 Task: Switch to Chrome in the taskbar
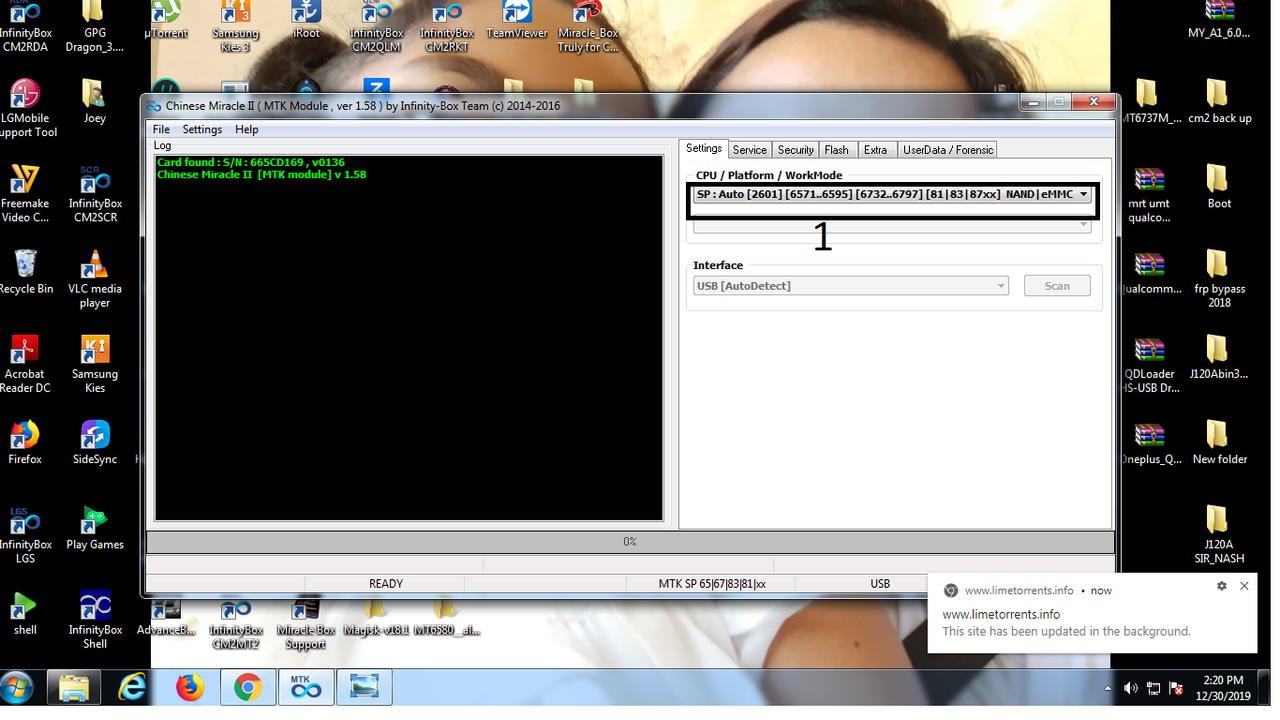pos(248,688)
